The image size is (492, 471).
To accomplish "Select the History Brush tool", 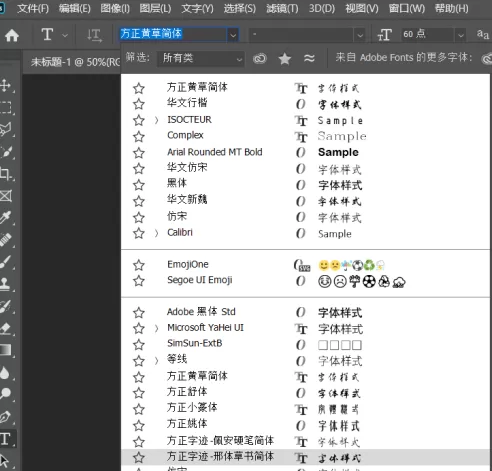I will [6, 306].
